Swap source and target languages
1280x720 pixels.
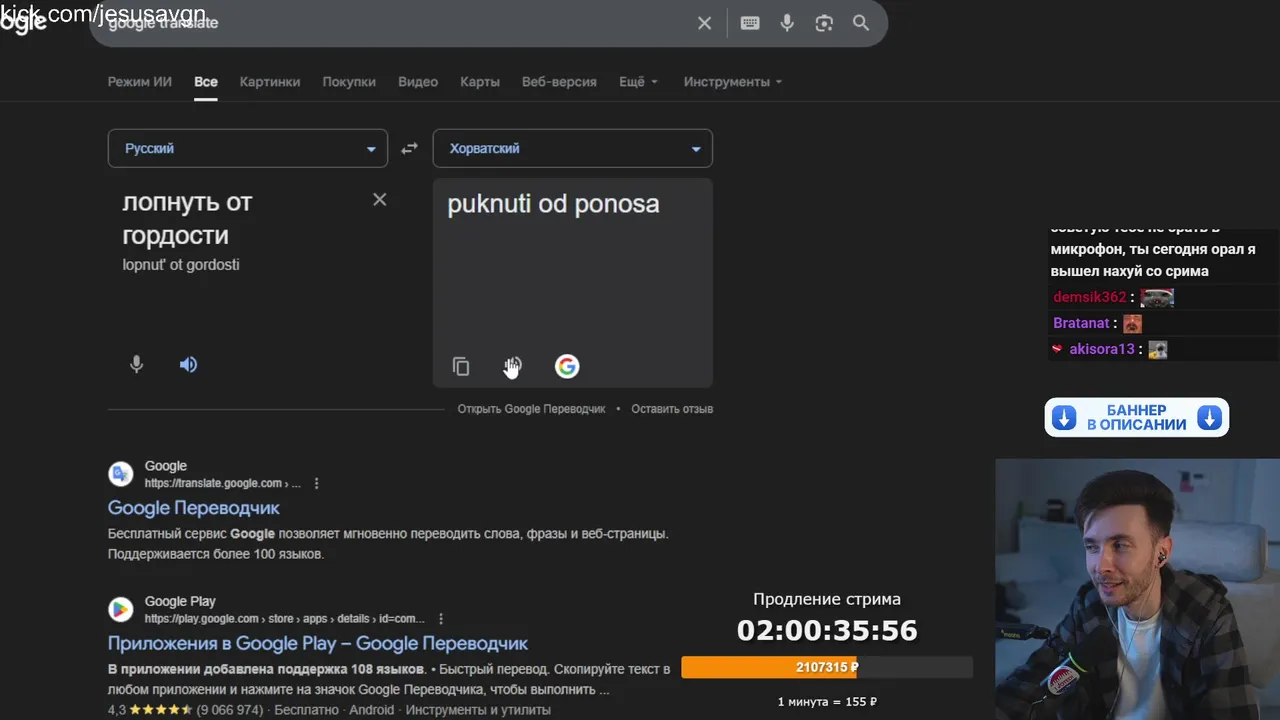409,148
